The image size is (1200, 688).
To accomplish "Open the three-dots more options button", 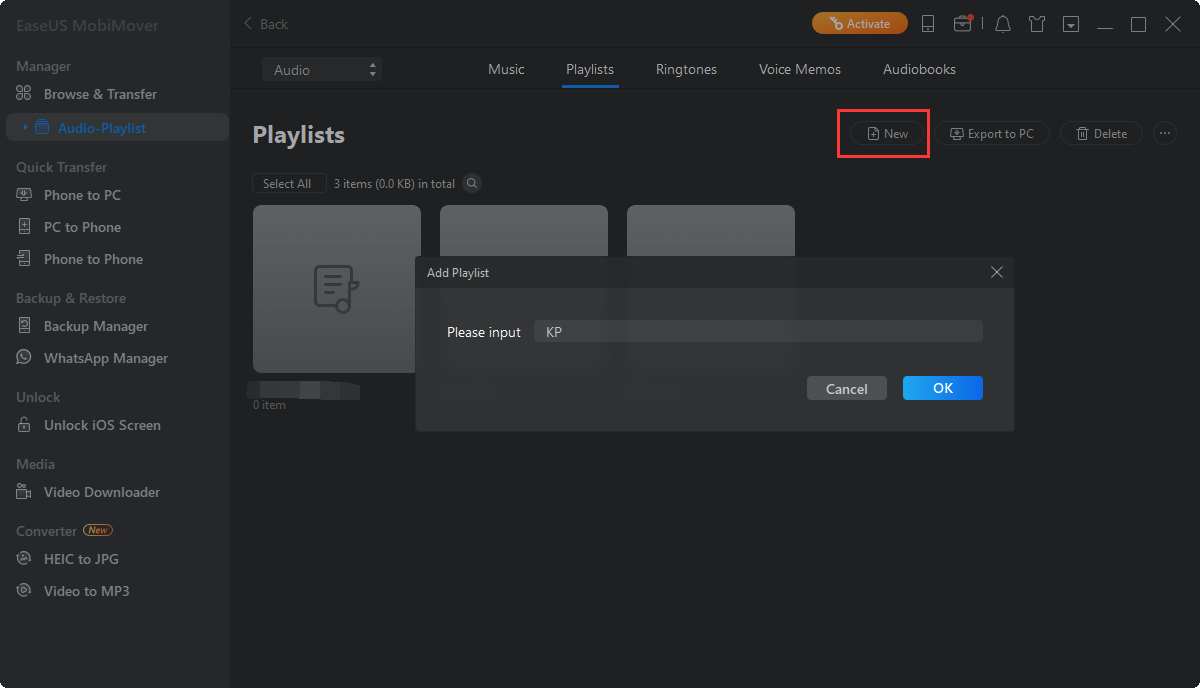I will 1164,134.
